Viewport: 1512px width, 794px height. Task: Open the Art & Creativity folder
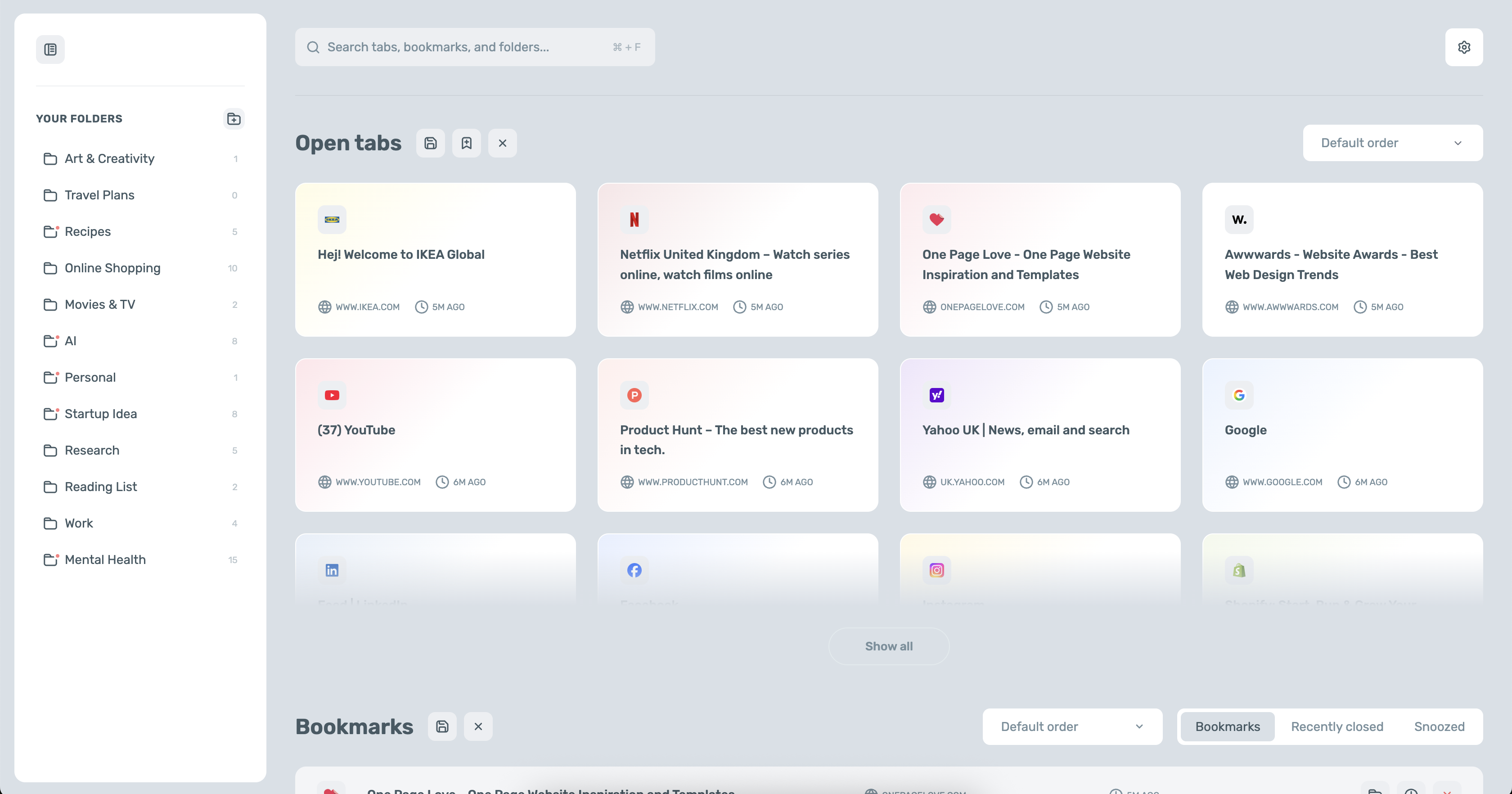coord(140,158)
